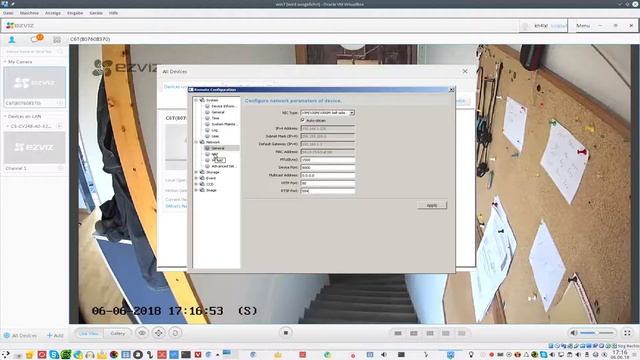This screenshot has height=360, width=640.
Task: Open the Geräte menu
Action: click(x=96, y=13)
